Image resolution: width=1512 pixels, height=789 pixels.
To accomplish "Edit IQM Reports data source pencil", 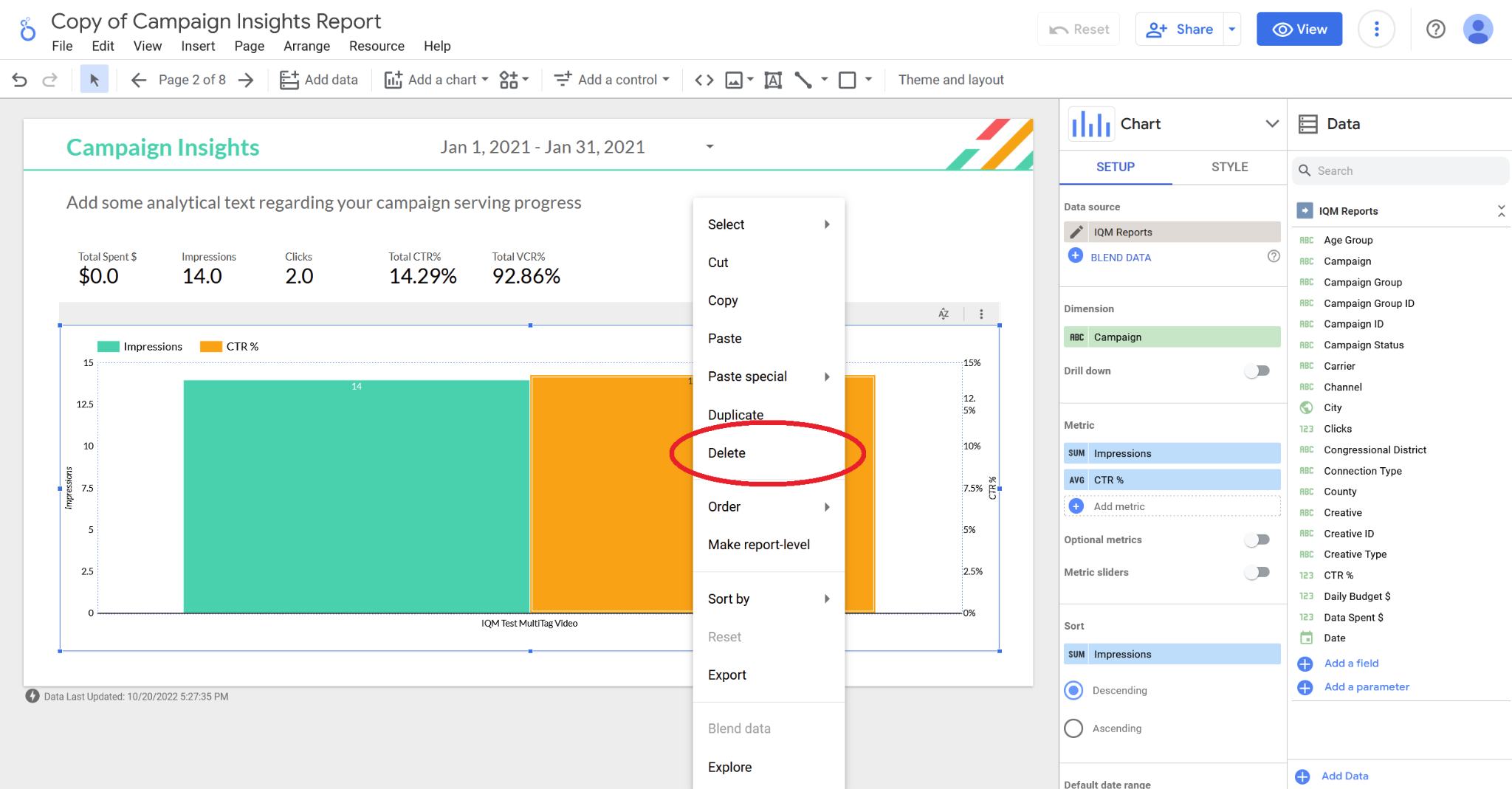I will (1077, 232).
